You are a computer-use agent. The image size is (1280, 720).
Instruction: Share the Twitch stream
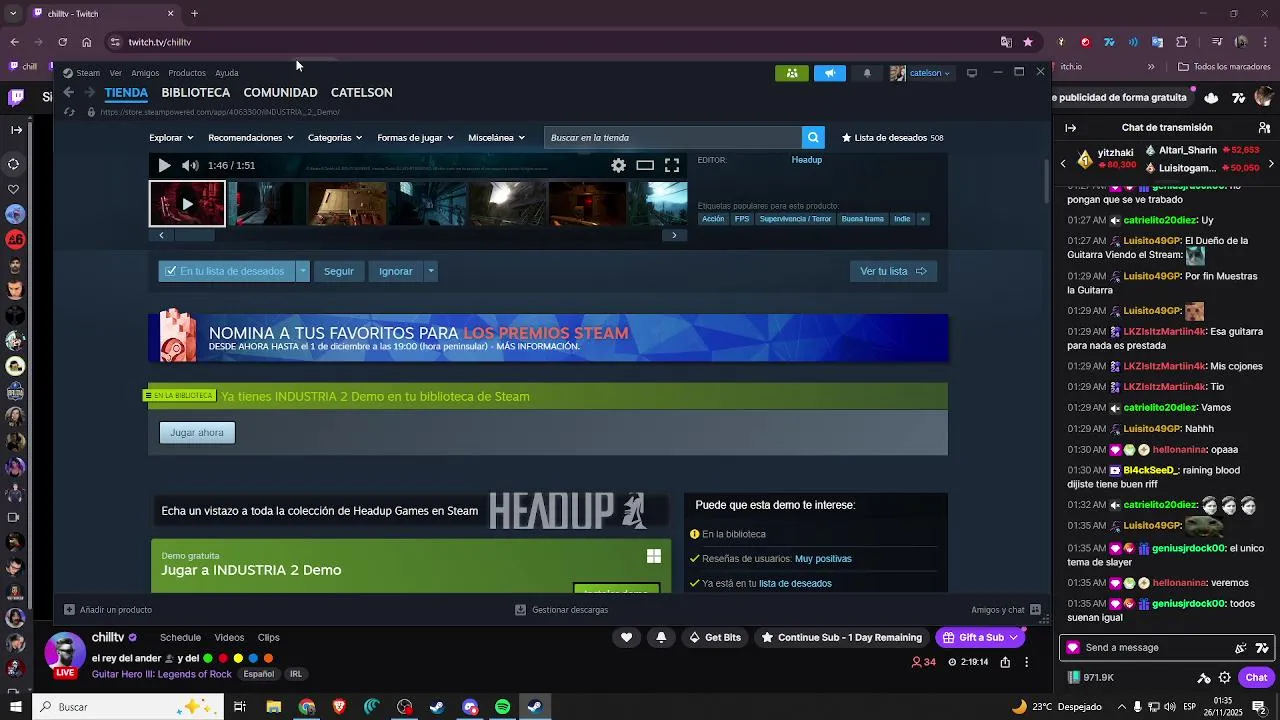click(1005, 662)
